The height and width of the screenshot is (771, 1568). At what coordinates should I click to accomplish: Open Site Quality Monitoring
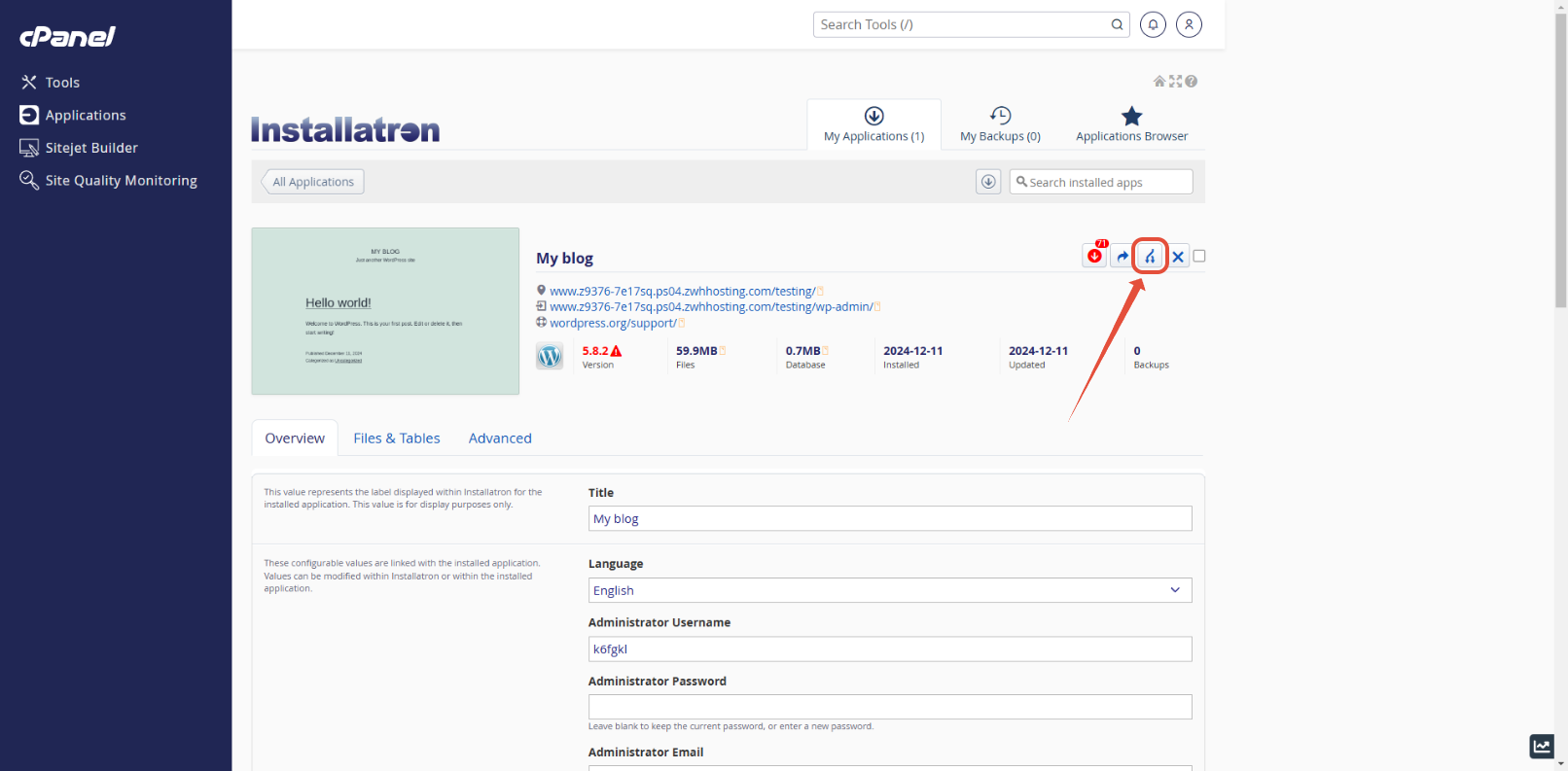point(108,180)
